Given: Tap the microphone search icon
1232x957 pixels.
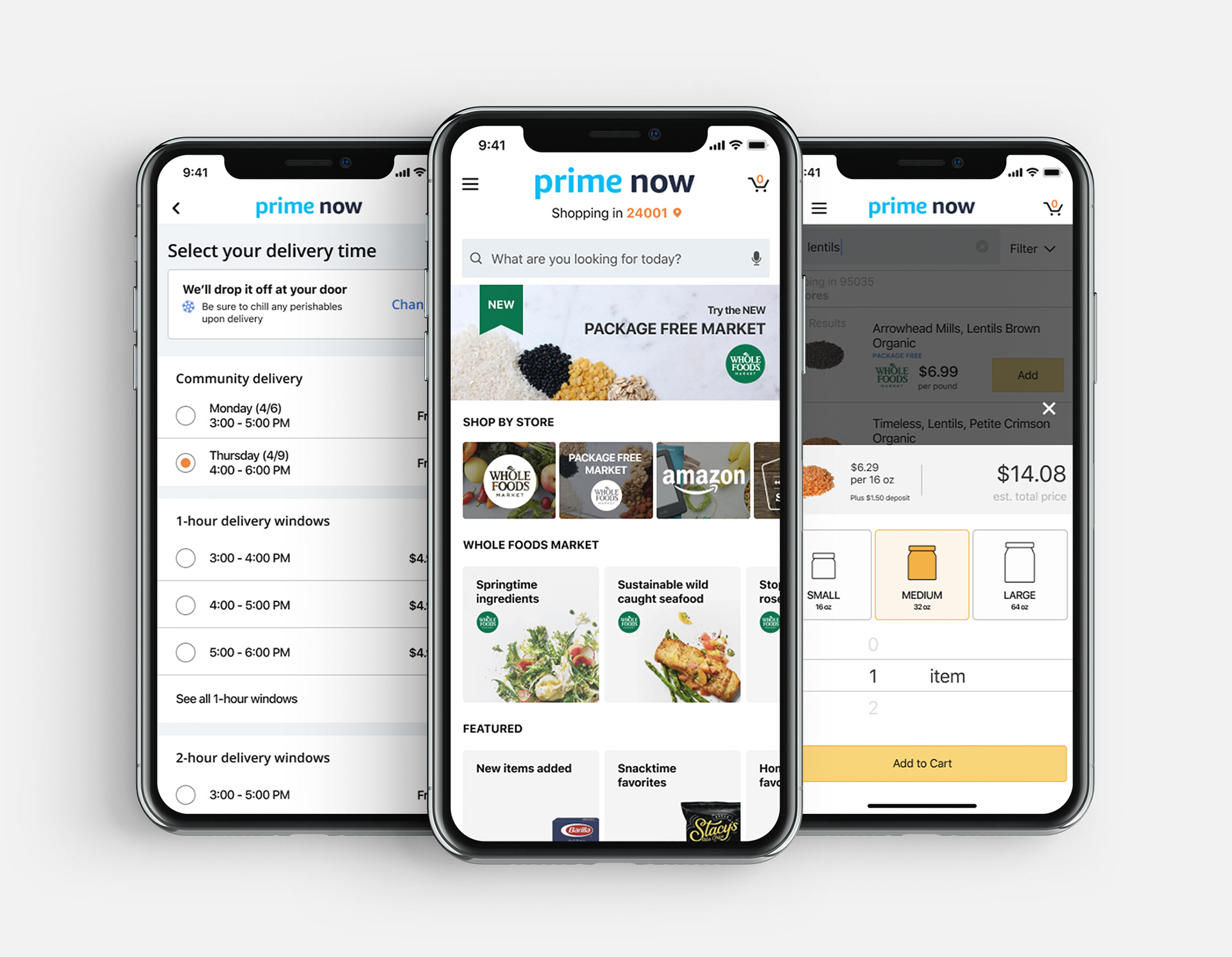Looking at the screenshot, I should (x=757, y=263).
